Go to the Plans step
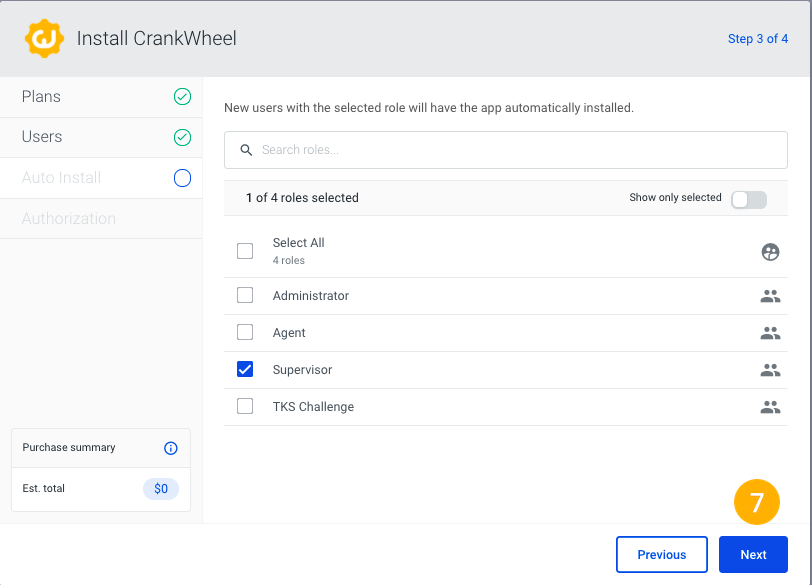Image resolution: width=812 pixels, height=585 pixels. point(101,97)
